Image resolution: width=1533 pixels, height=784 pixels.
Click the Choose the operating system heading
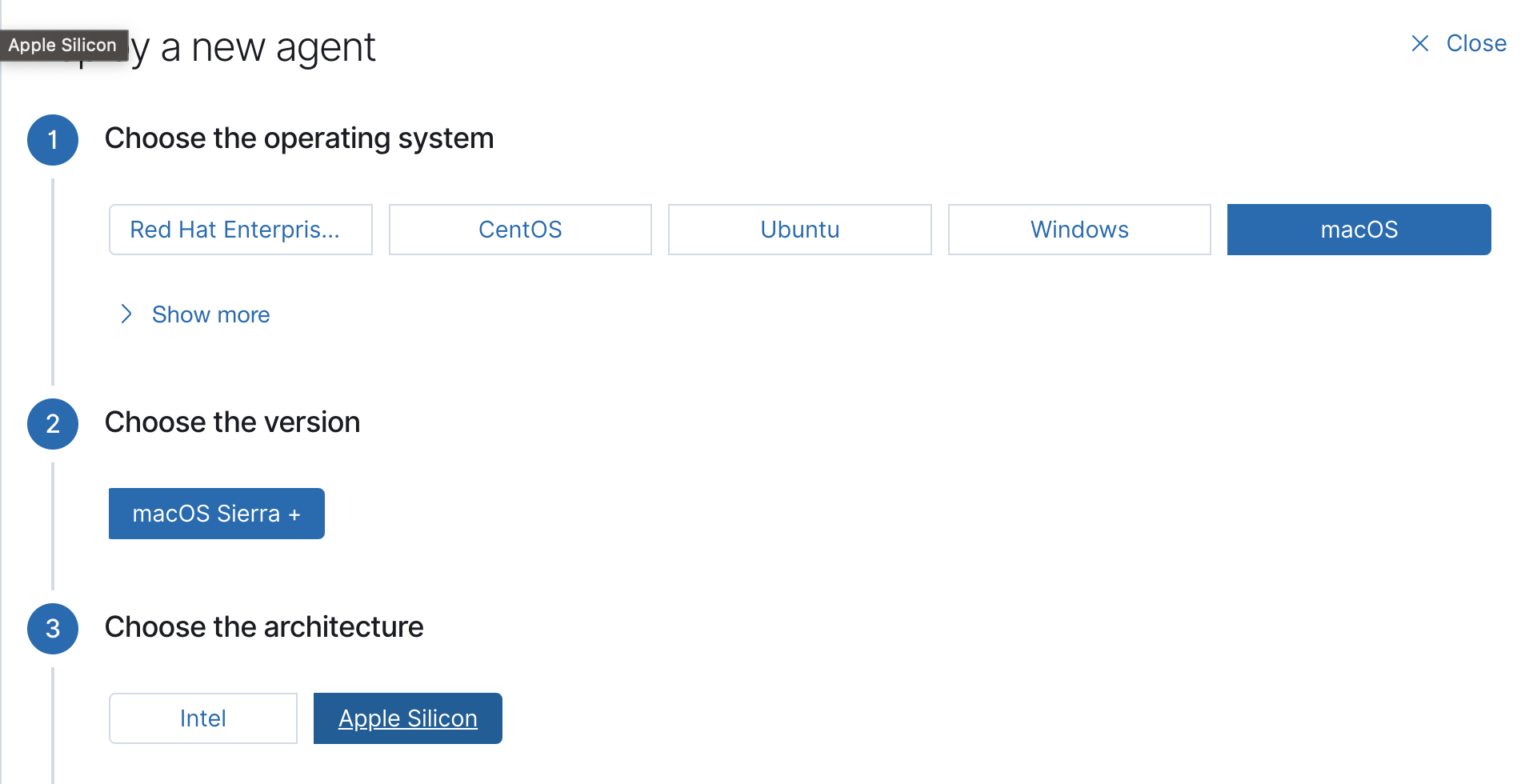point(298,138)
